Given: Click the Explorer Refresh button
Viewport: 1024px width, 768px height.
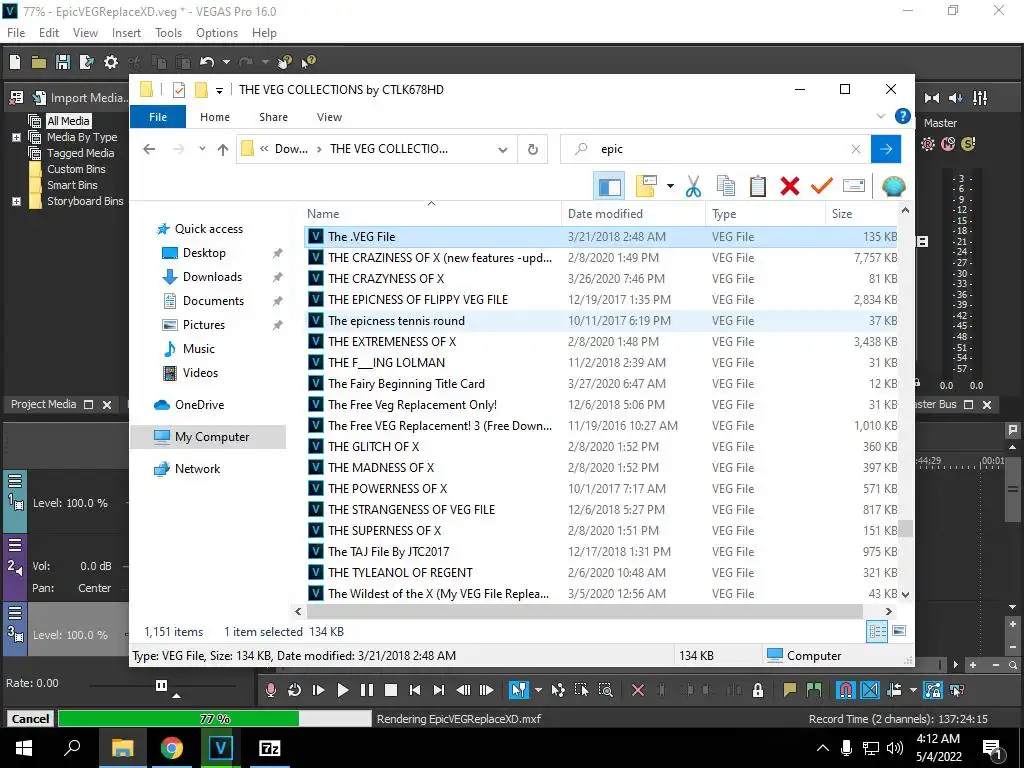Looking at the screenshot, I should 533,149.
